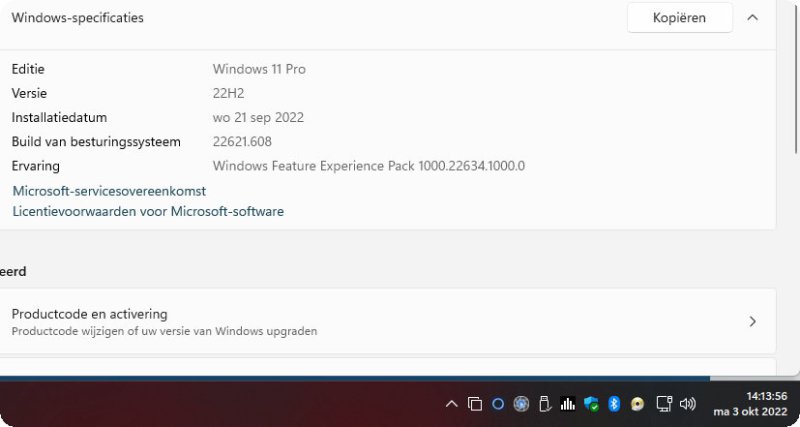
Task: Click the blue circle tray icon
Action: point(498,404)
